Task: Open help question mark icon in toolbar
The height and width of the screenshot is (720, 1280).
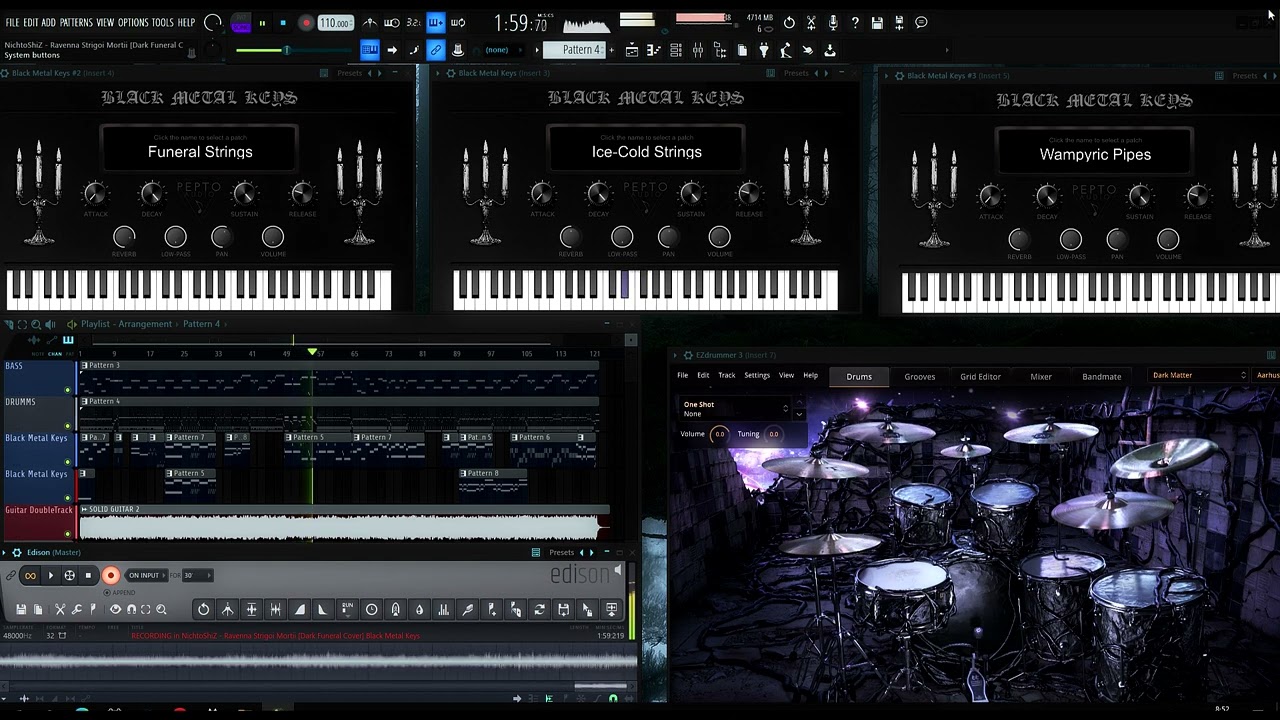Action: pos(855,22)
